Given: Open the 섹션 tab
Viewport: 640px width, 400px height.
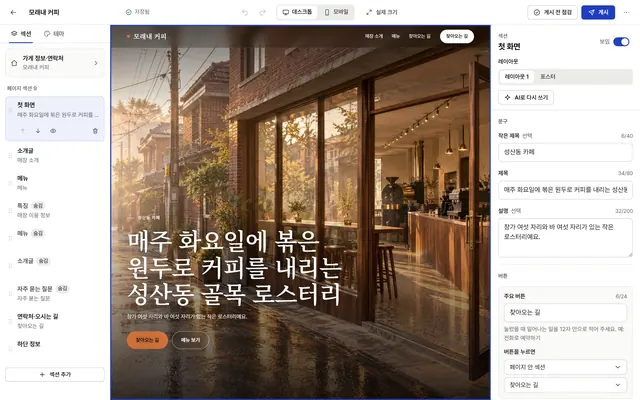Looking at the screenshot, I should [x=21, y=34].
